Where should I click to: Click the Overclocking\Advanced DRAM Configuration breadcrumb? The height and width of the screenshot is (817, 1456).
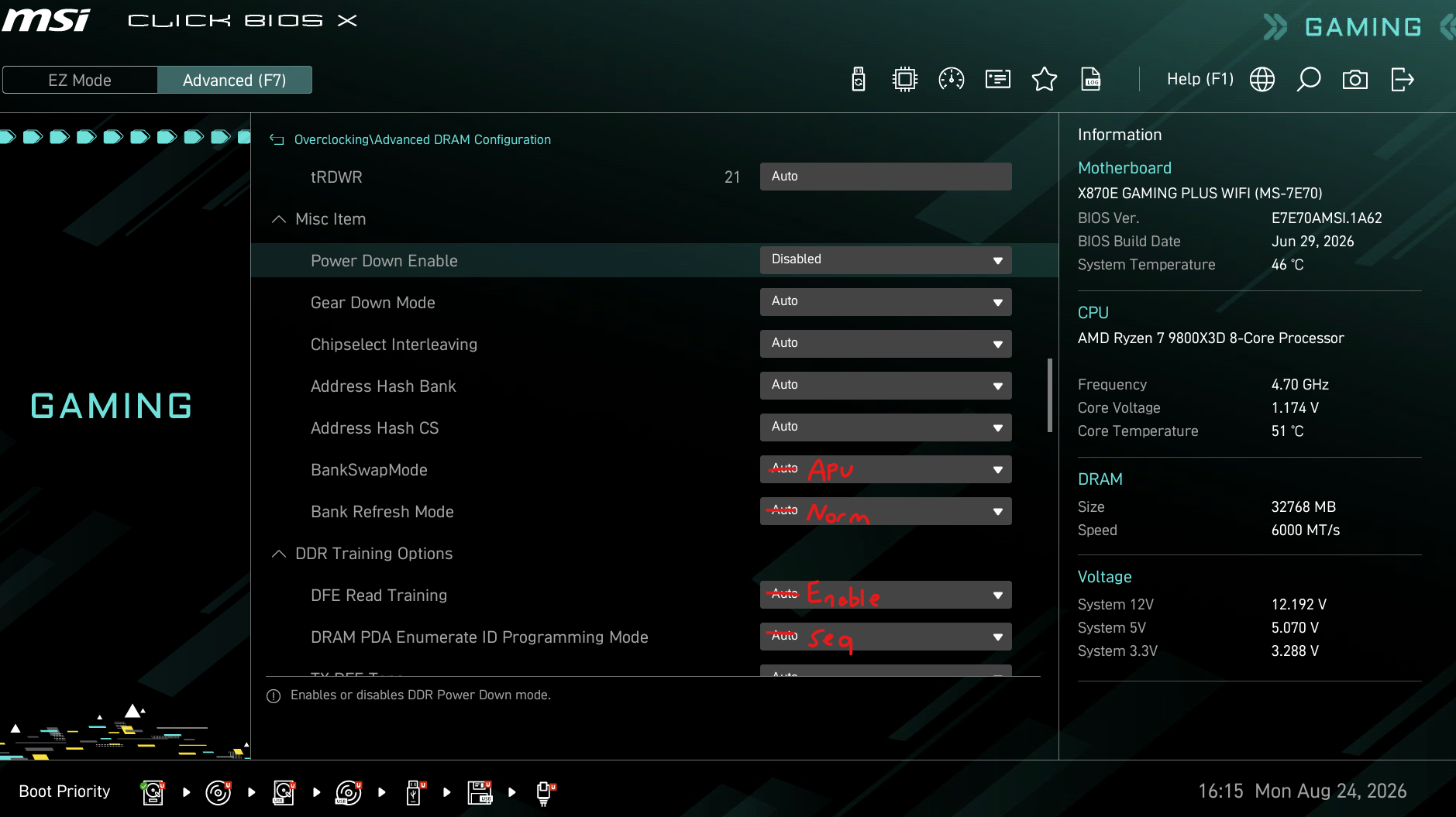tap(422, 139)
